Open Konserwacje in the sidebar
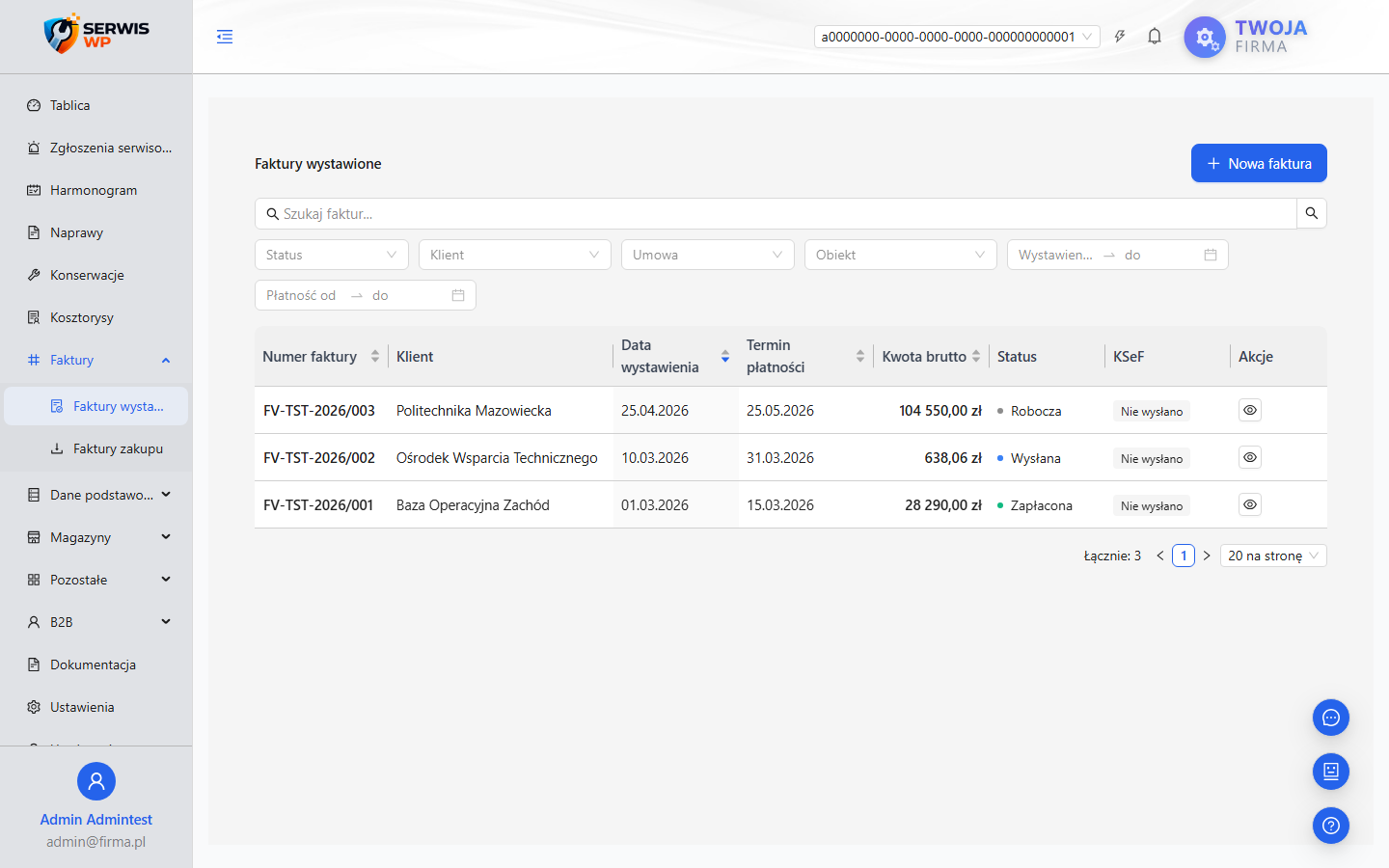 coord(96,275)
